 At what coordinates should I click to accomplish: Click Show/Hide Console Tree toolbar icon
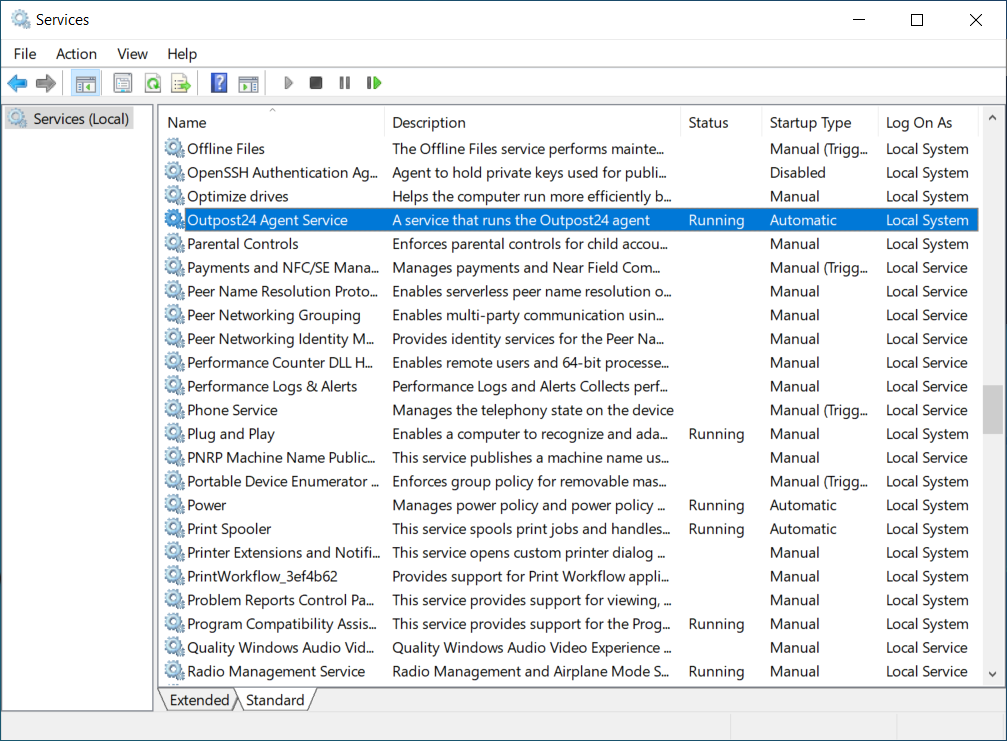tap(86, 83)
